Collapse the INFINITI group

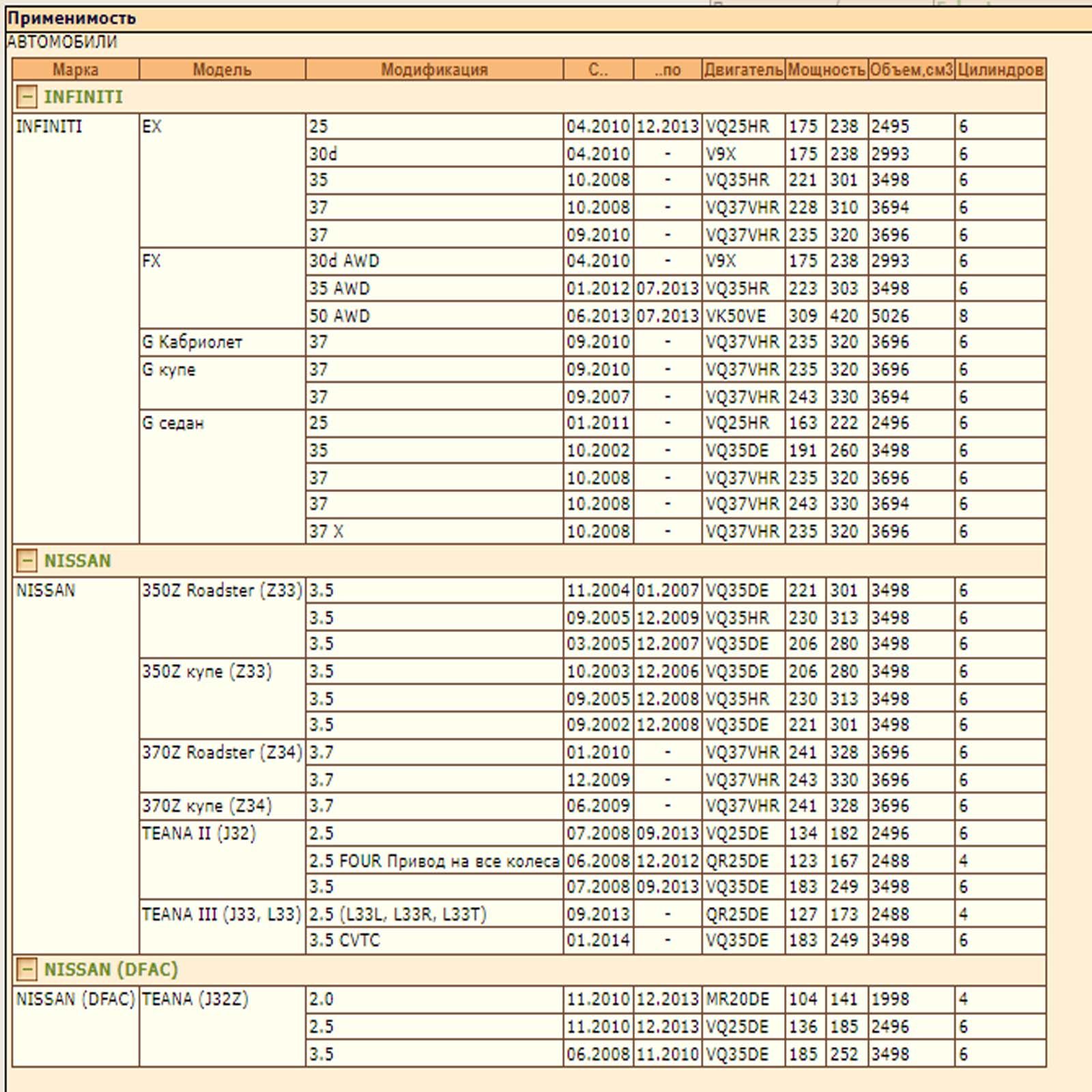coord(26,97)
